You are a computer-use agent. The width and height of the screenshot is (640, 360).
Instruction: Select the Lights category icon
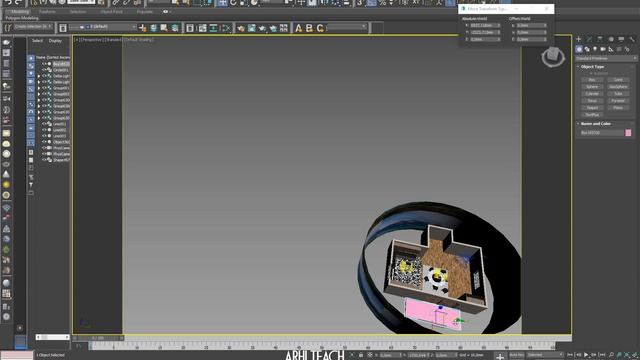595,49
